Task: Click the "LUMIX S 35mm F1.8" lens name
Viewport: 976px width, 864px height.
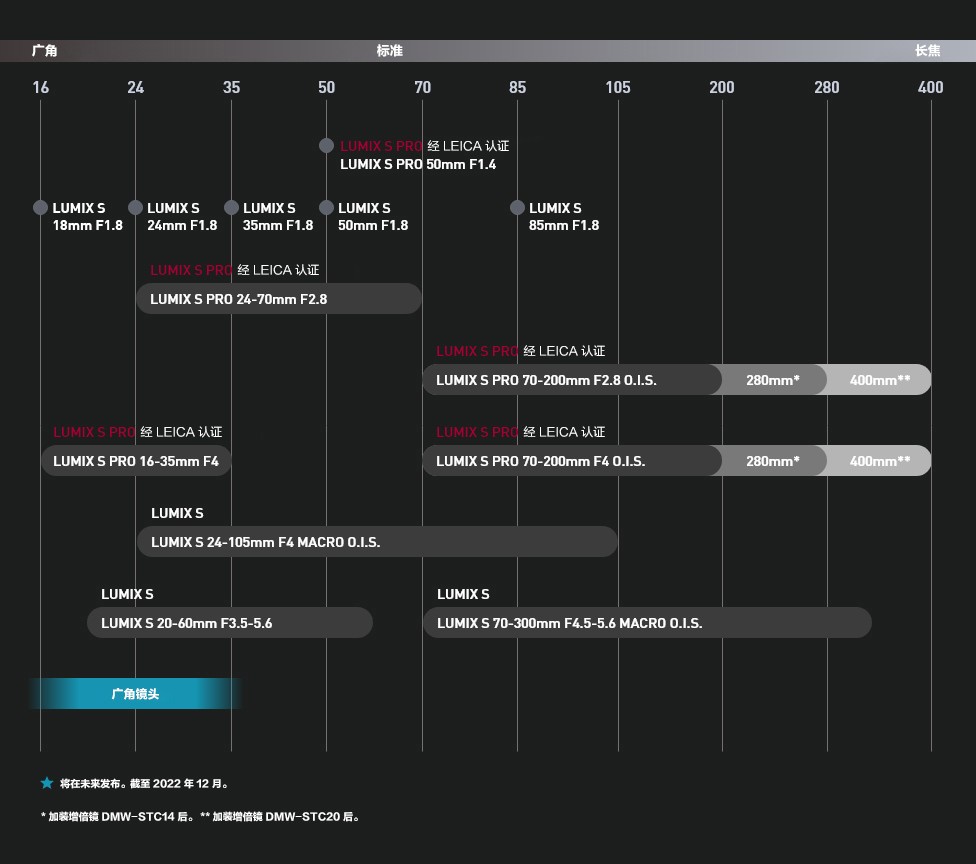Action: coord(278,217)
